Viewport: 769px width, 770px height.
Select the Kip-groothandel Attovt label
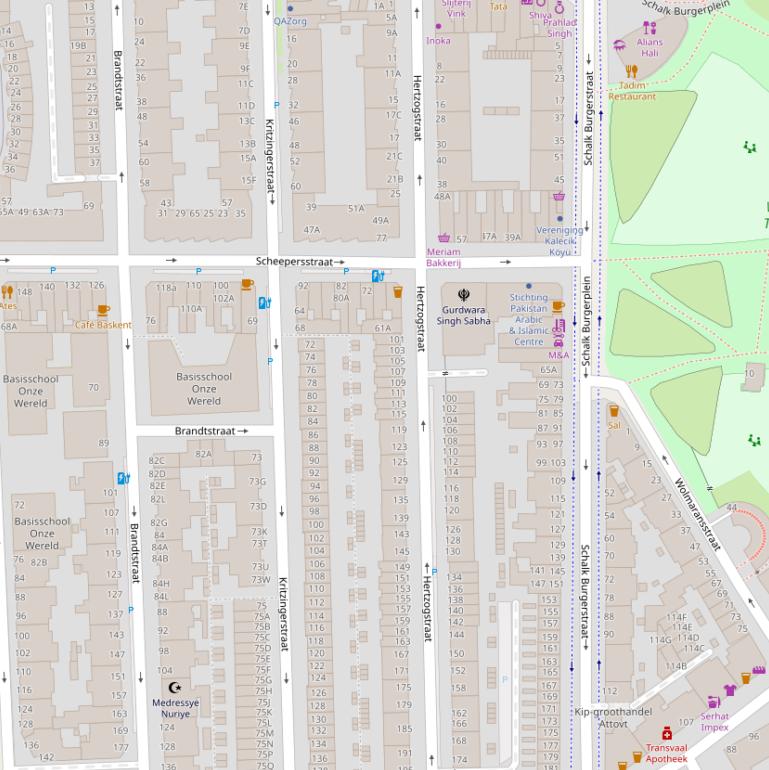pyautogui.click(x=613, y=717)
